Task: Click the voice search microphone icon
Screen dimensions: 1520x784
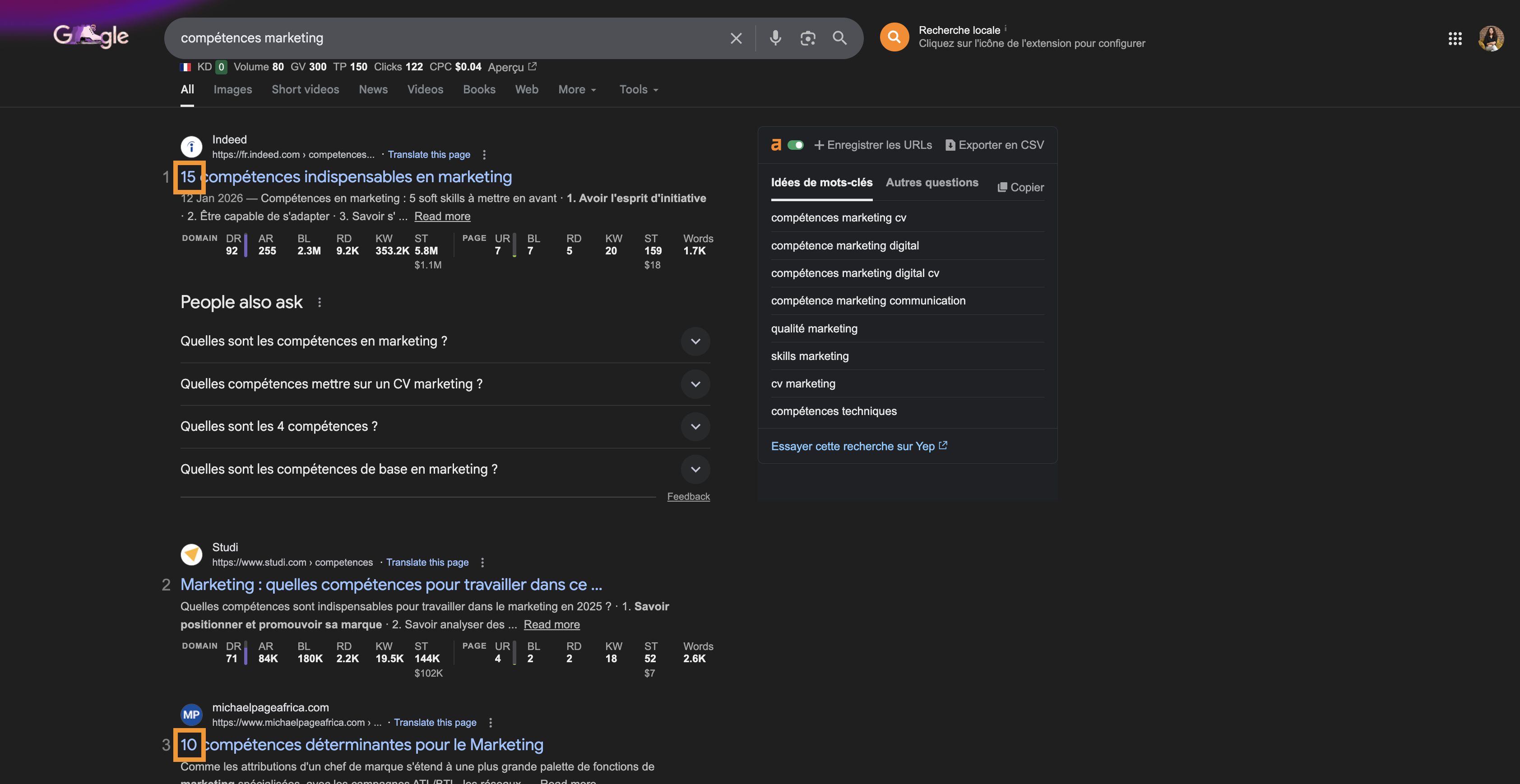Action: coord(775,38)
